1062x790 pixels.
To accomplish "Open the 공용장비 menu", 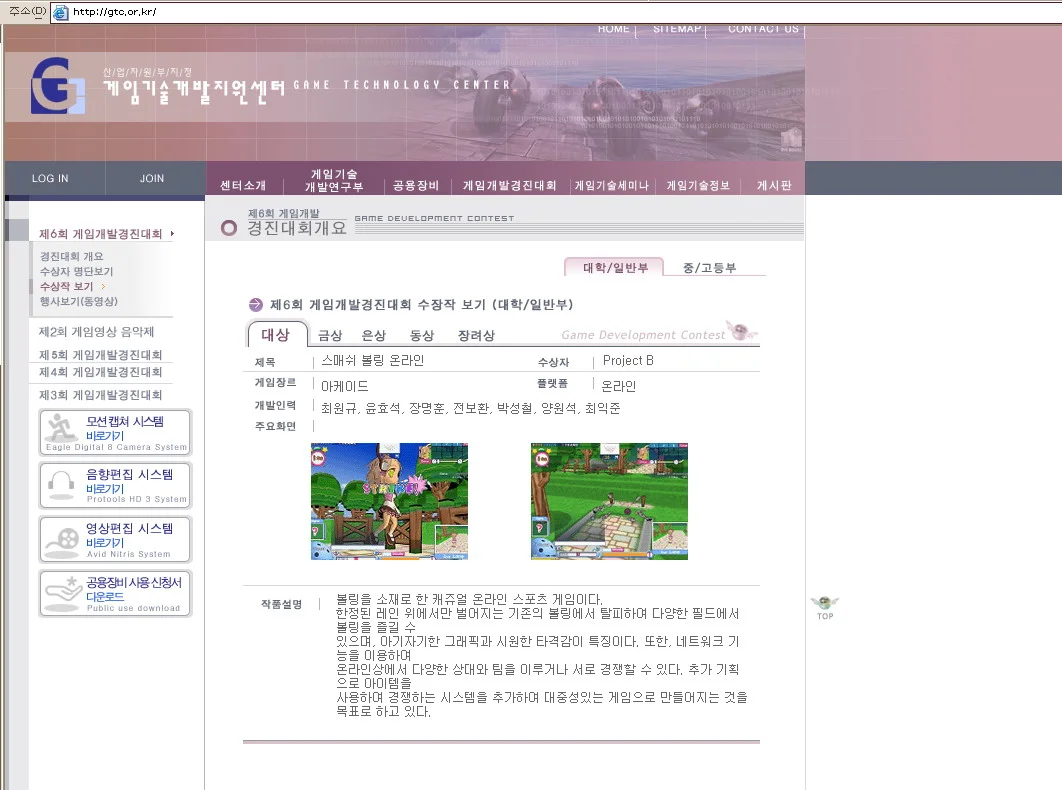I will click(416, 186).
